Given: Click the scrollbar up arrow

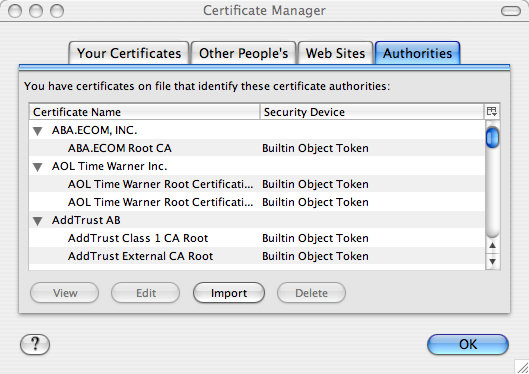Looking at the screenshot, I should [493, 245].
